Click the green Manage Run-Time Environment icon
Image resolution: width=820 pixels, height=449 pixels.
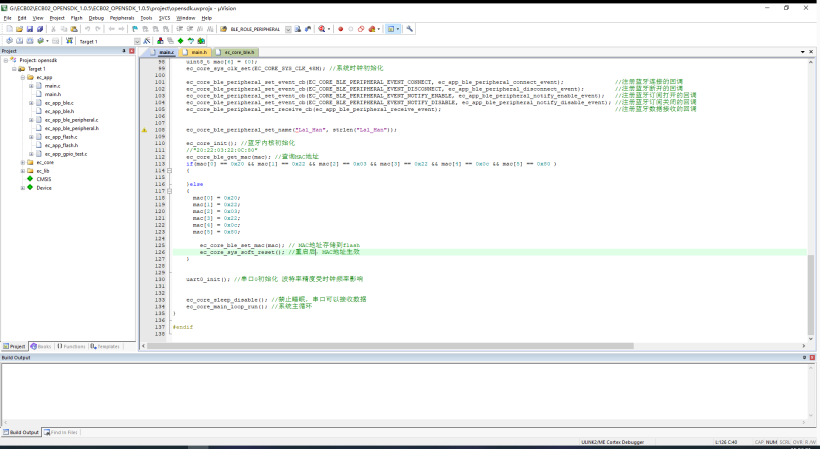tap(180, 41)
